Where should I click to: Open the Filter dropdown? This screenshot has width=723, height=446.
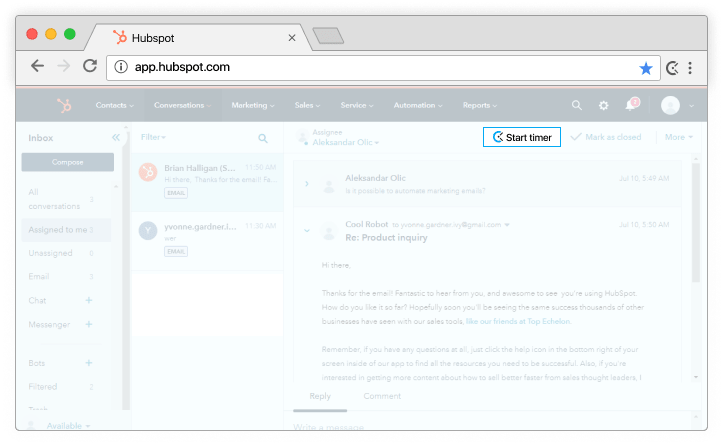coord(153,137)
